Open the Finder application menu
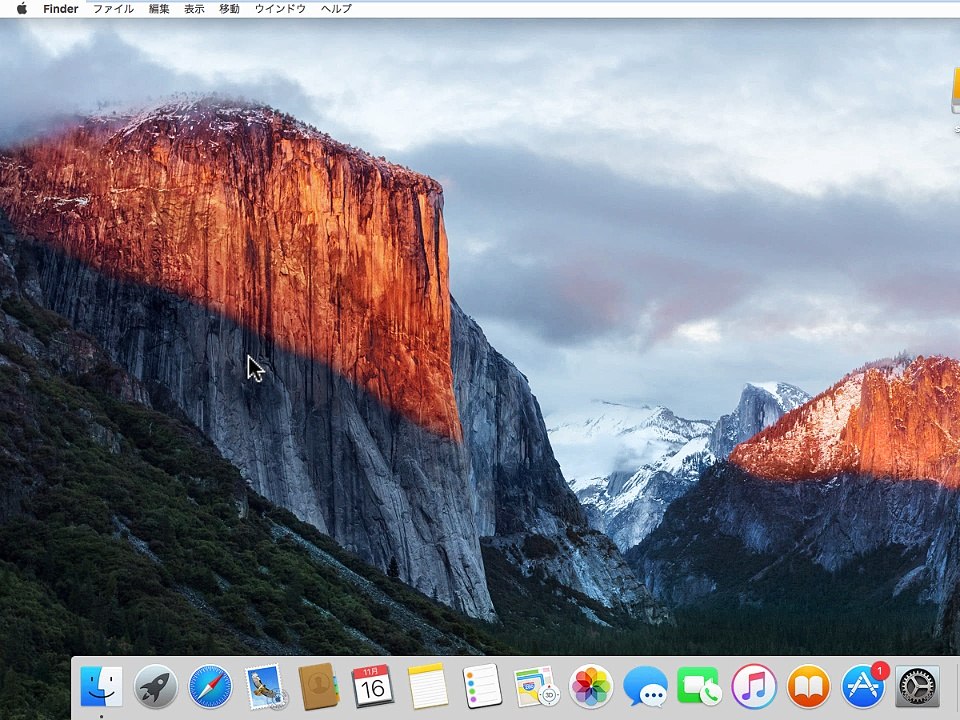The height and width of the screenshot is (720, 960). tap(61, 9)
